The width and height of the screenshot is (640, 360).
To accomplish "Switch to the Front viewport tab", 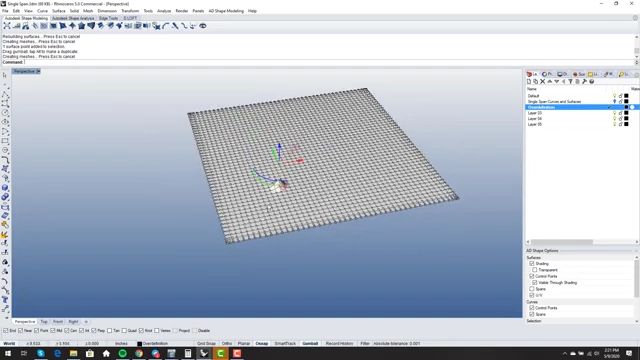I will tap(58, 322).
